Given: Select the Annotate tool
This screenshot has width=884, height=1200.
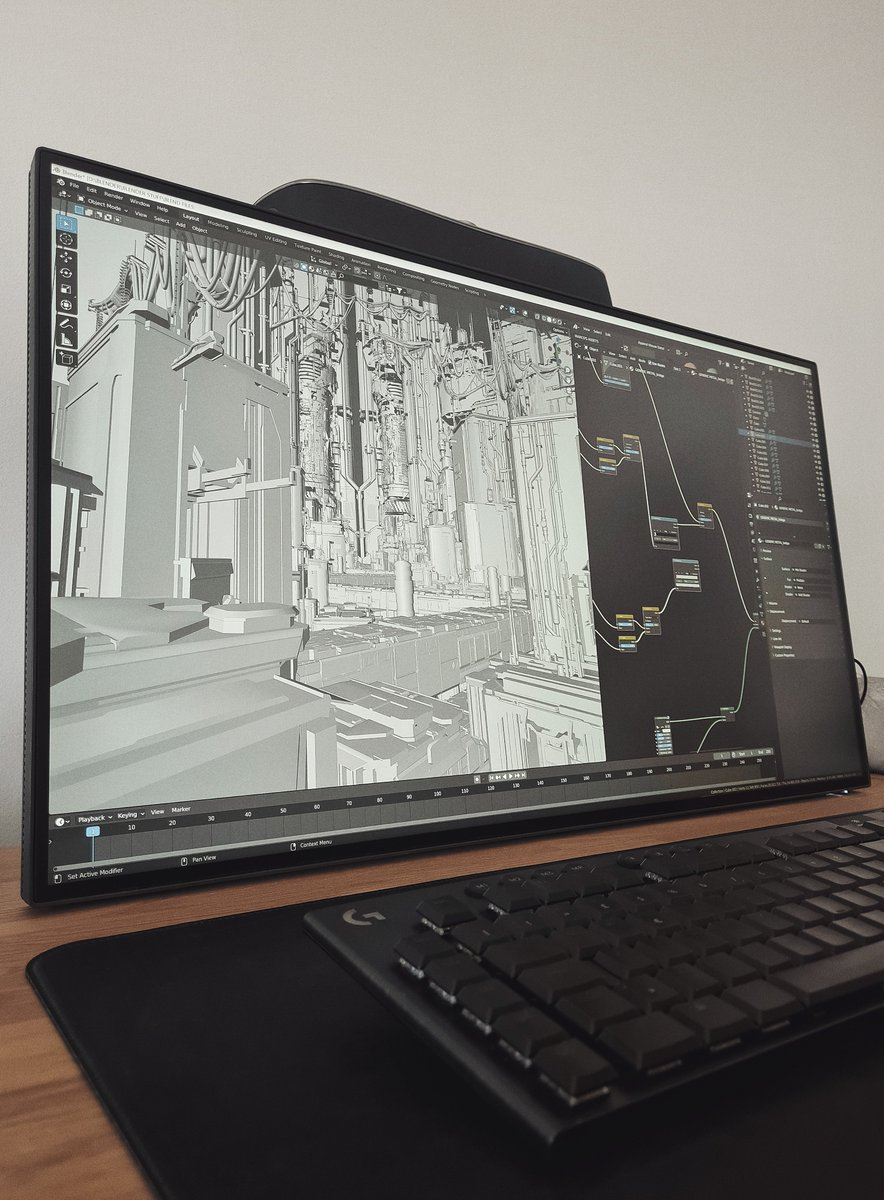Looking at the screenshot, I should coord(66,324).
